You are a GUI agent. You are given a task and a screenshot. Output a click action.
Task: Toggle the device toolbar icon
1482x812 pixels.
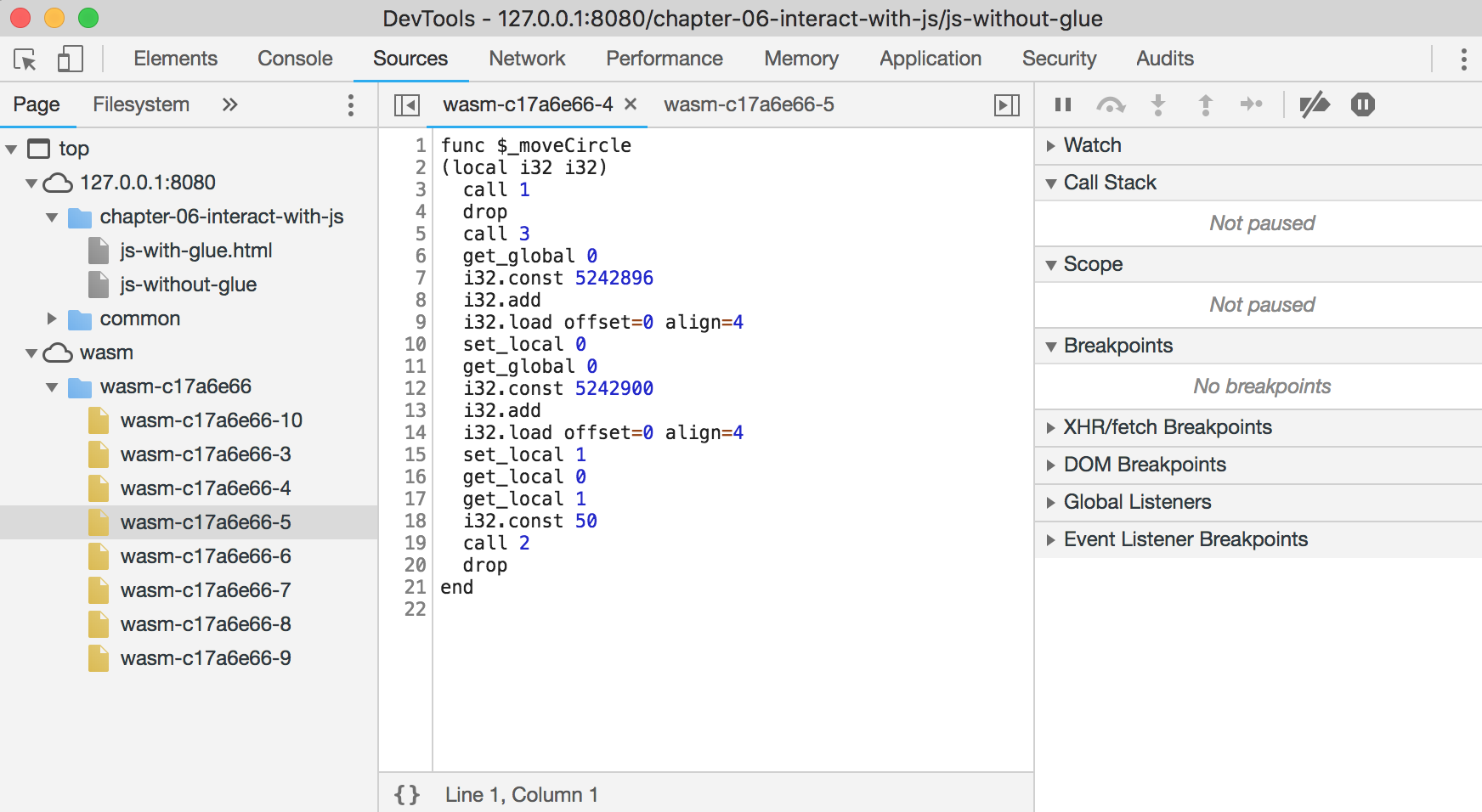coord(70,59)
